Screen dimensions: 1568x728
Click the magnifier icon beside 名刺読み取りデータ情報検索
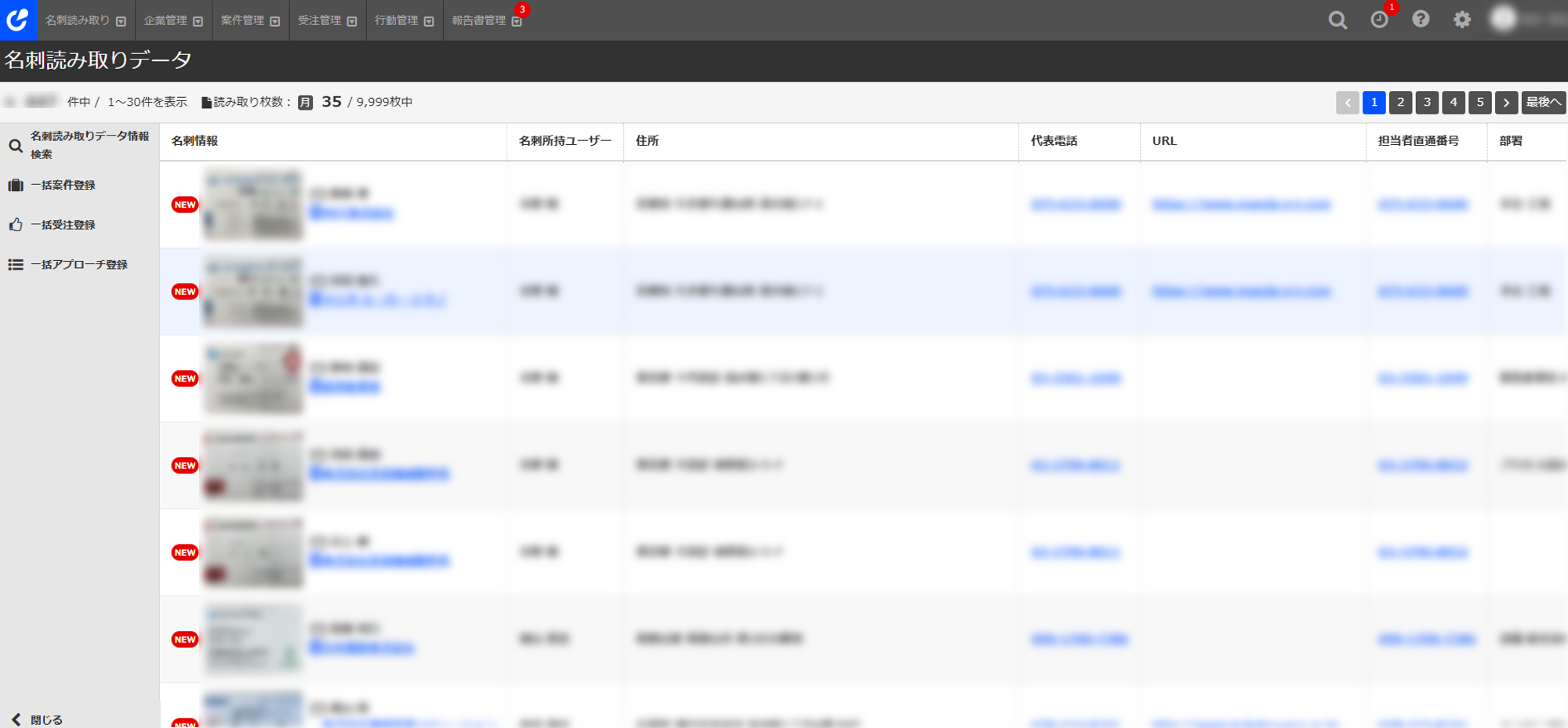click(x=16, y=146)
